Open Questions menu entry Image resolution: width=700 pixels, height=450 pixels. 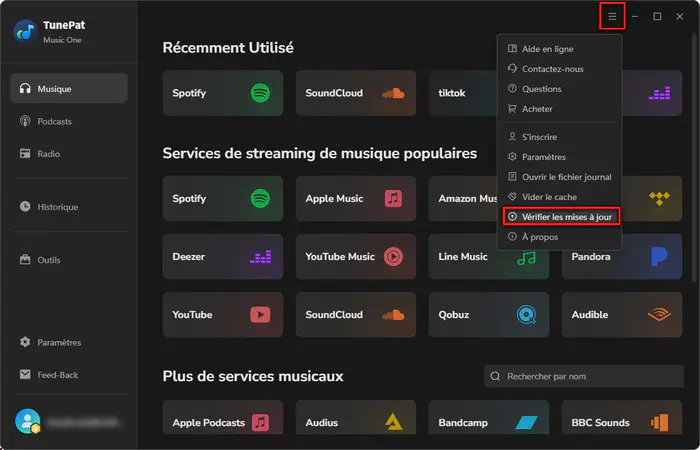[x=559, y=89]
